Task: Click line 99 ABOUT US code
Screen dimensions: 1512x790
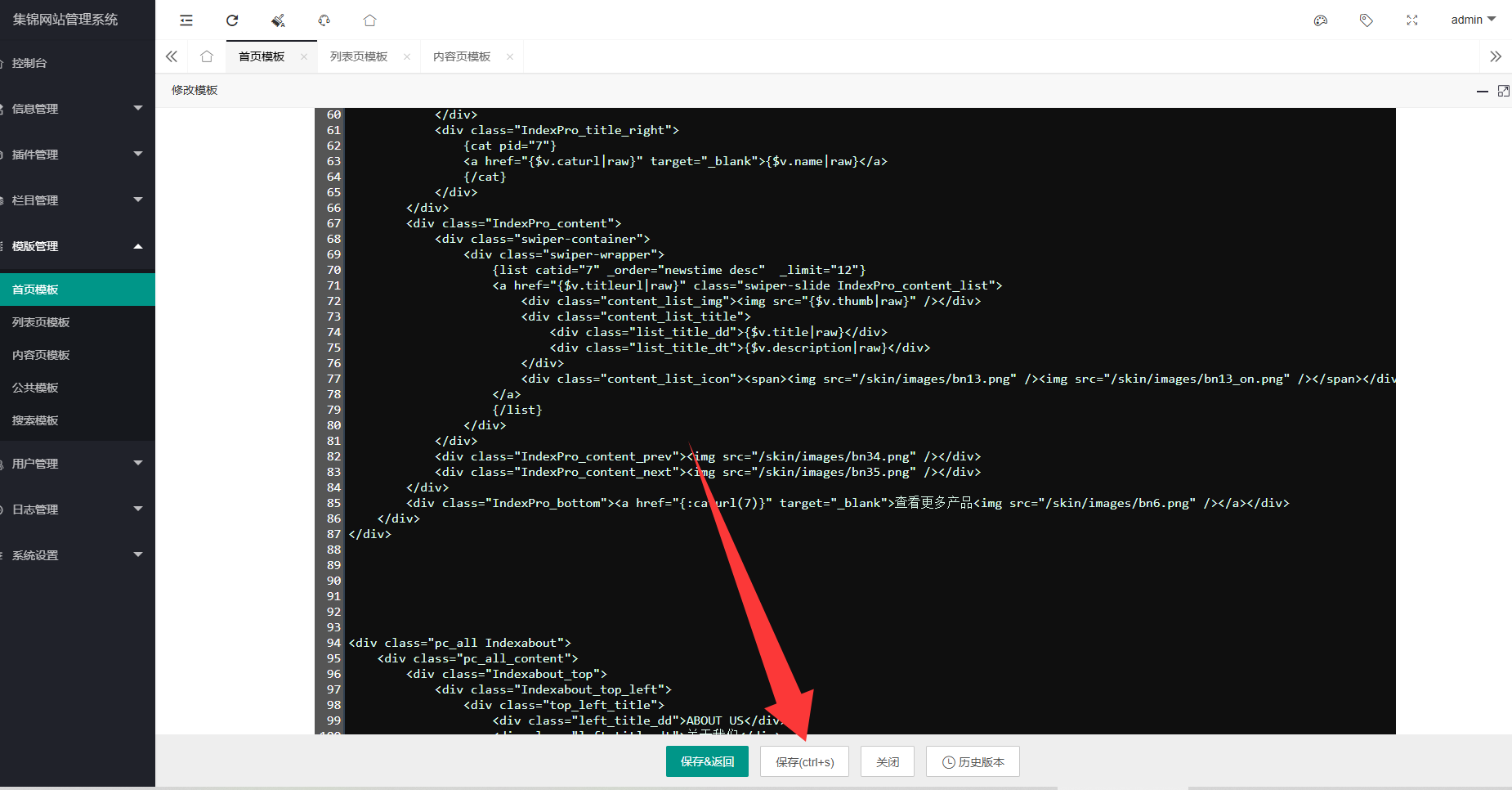Action: (640, 720)
